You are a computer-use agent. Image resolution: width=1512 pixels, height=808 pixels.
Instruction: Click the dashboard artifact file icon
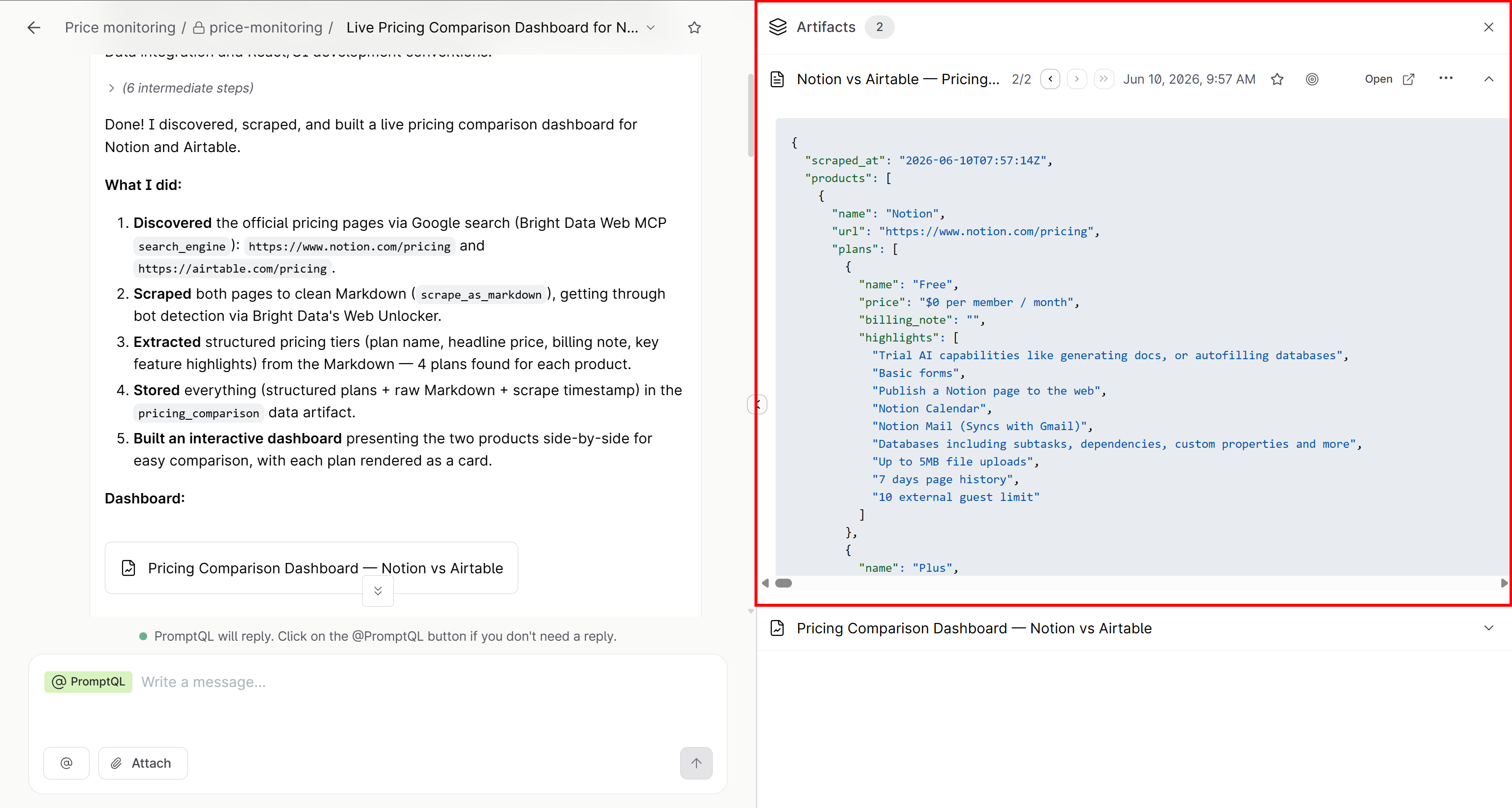pos(777,628)
